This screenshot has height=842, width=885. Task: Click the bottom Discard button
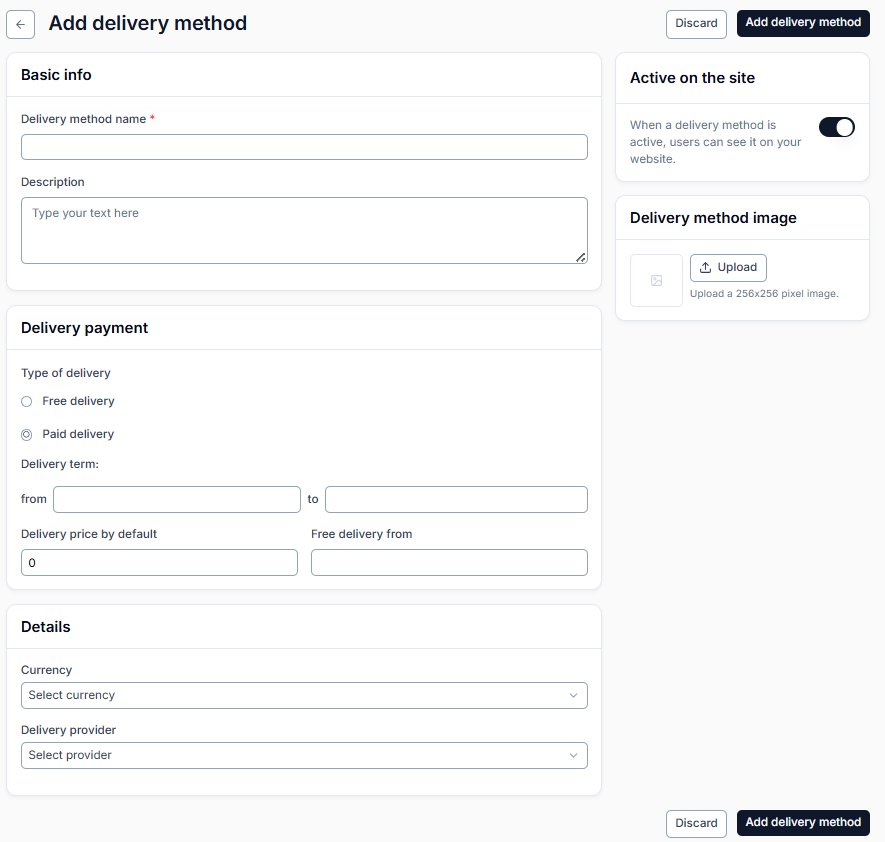pyautogui.click(x=696, y=823)
